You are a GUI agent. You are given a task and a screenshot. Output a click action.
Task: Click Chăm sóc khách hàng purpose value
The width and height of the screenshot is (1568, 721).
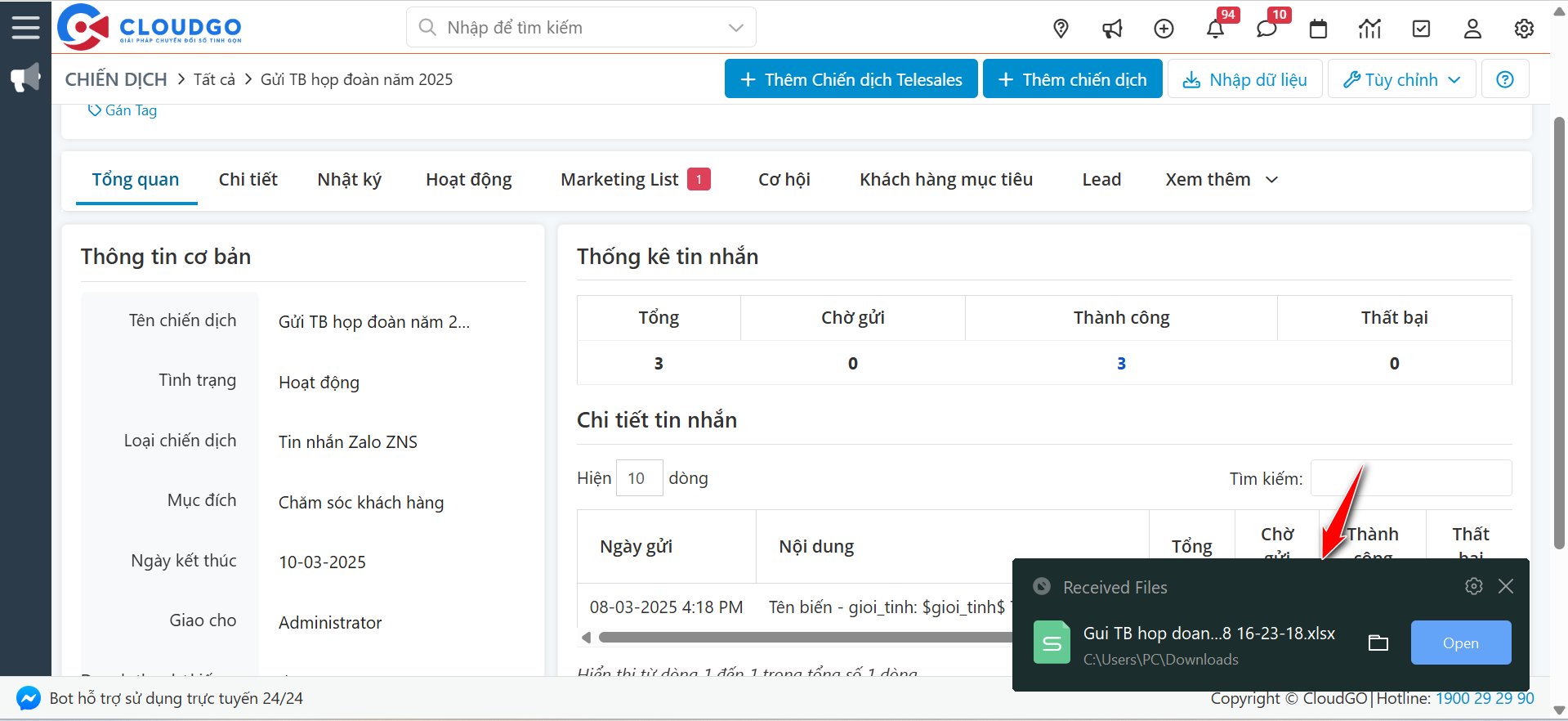[x=361, y=503]
